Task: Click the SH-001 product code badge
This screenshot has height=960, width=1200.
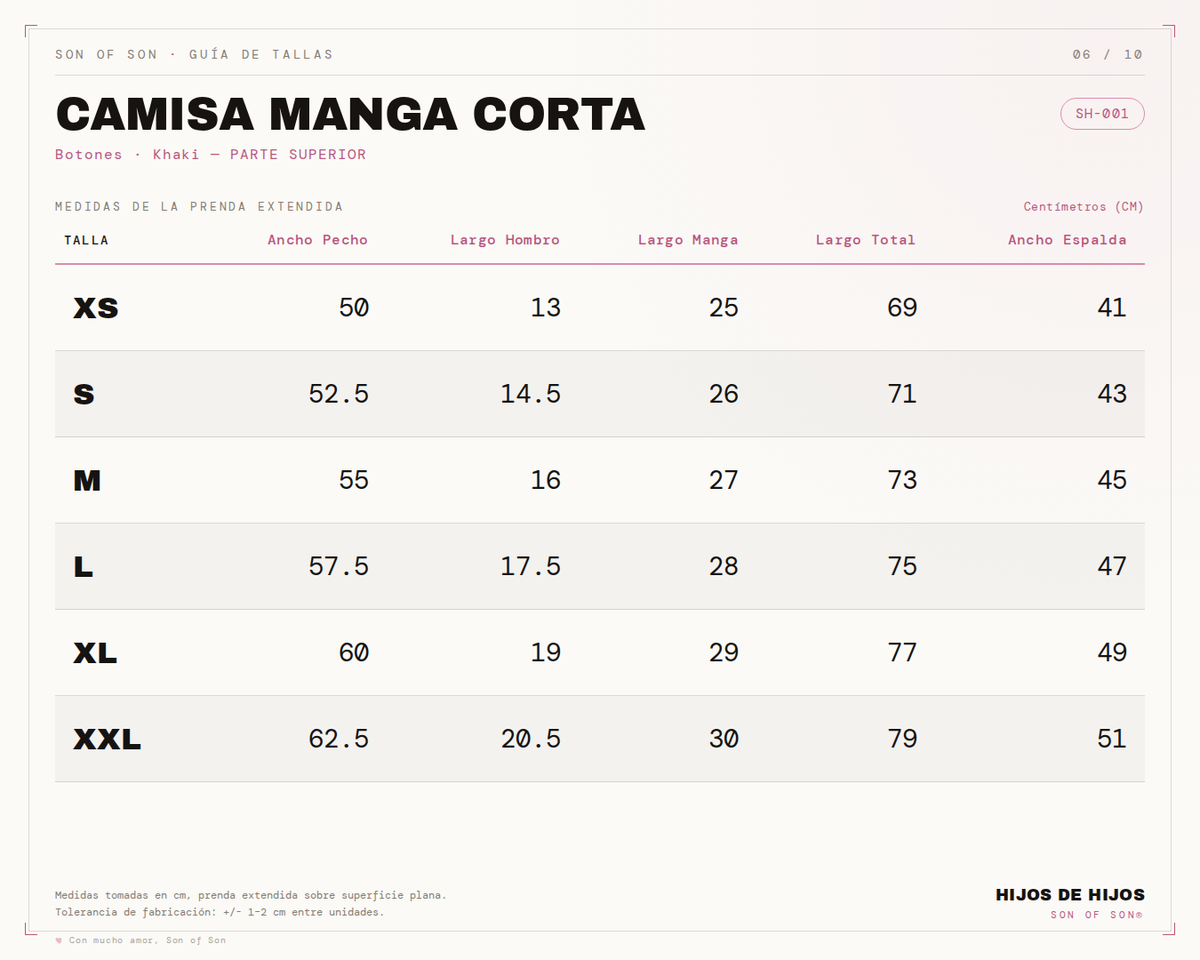Action: click(1102, 114)
